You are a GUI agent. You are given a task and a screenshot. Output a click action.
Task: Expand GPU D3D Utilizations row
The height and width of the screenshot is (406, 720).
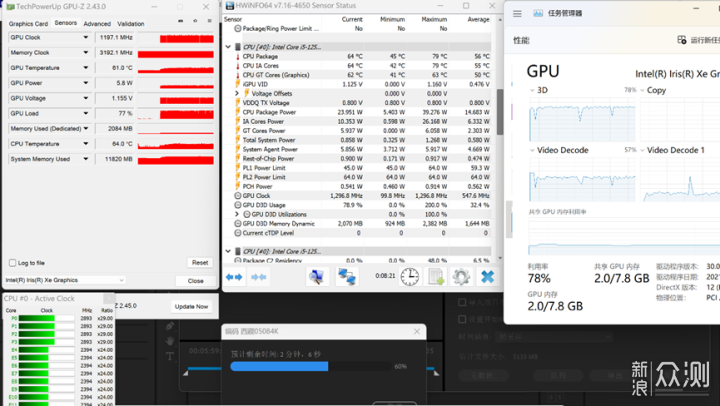pos(237,214)
